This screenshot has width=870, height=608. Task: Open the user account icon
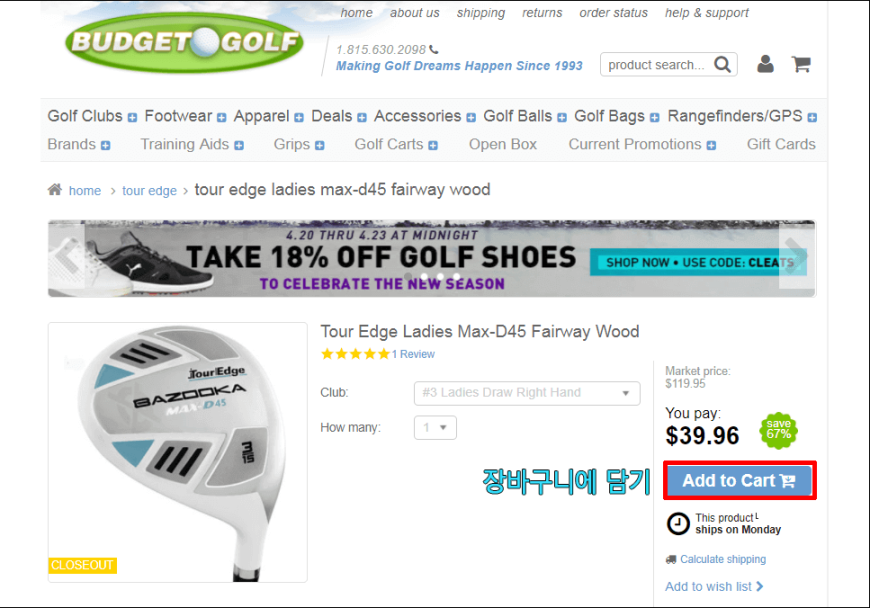tap(765, 64)
